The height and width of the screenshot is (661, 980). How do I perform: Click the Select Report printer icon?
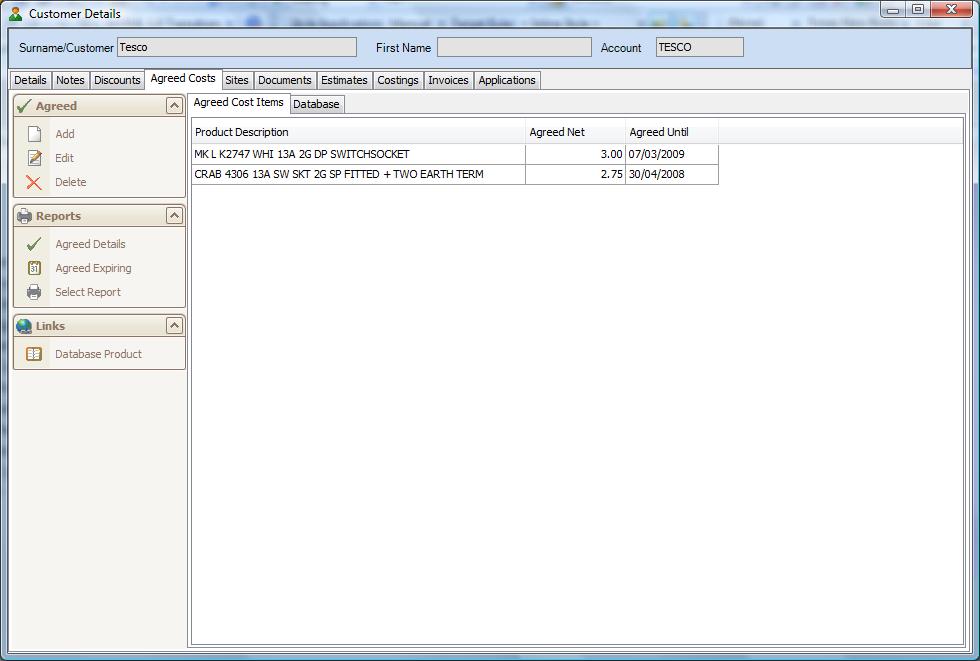pyautogui.click(x=34, y=292)
